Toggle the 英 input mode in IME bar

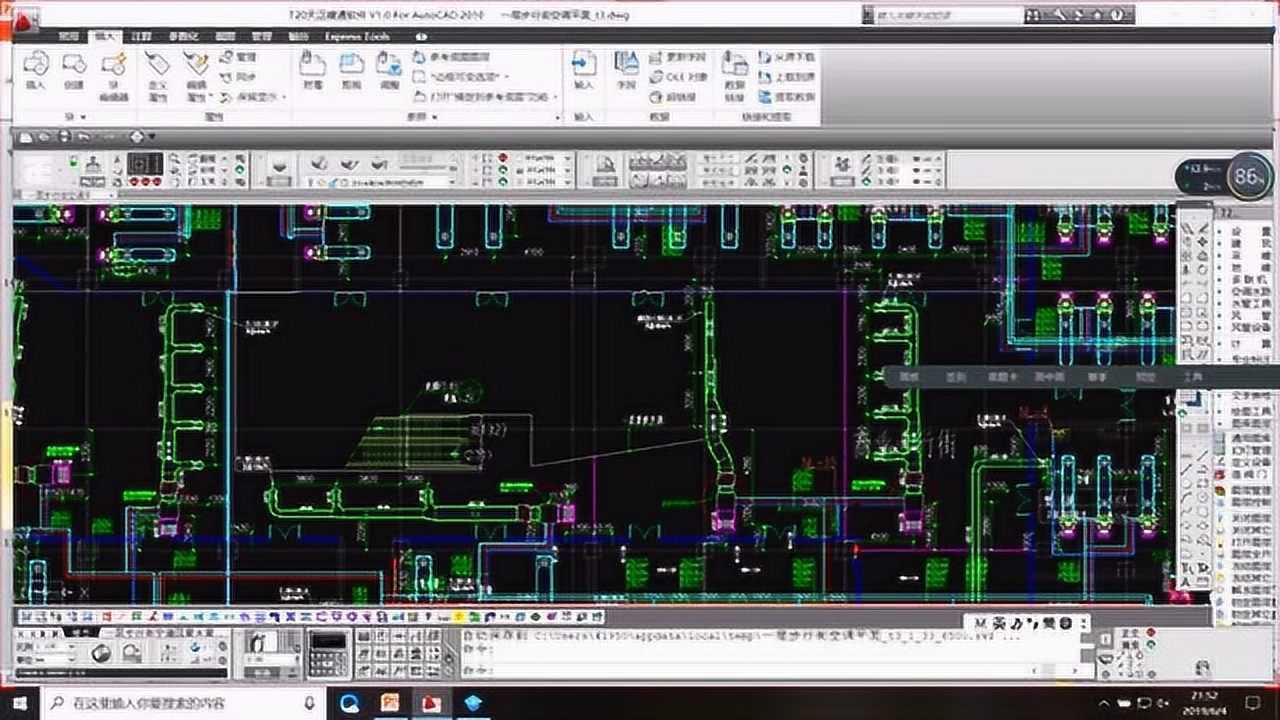click(998, 624)
